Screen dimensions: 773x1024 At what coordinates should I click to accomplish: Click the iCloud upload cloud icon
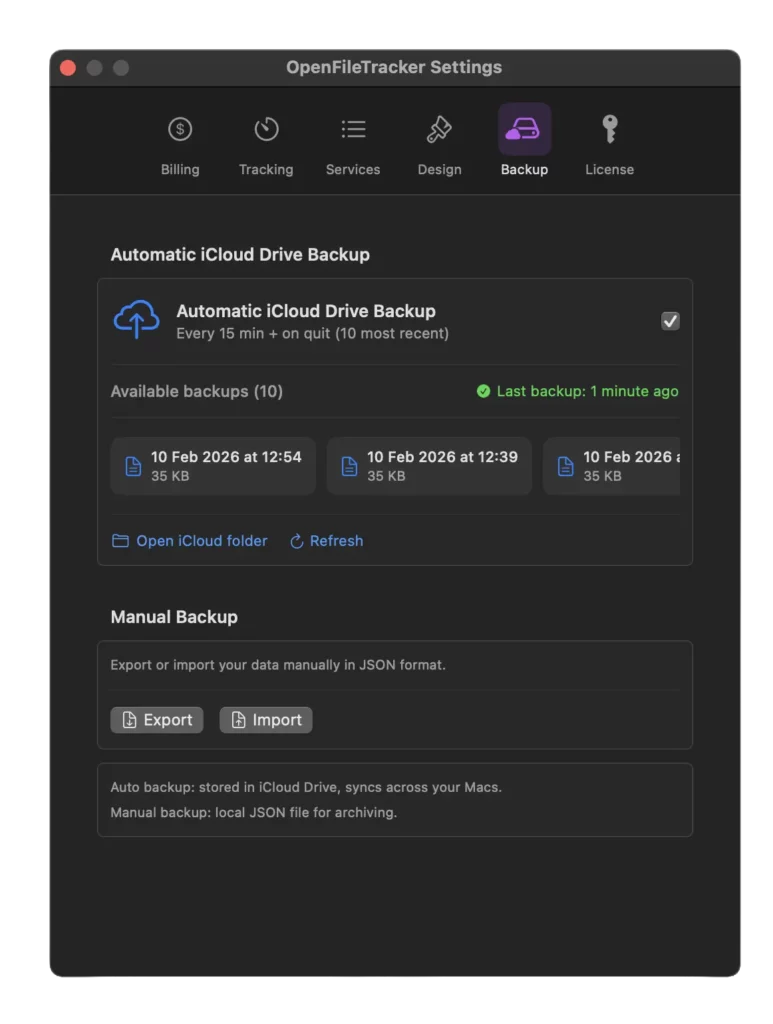click(136, 319)
